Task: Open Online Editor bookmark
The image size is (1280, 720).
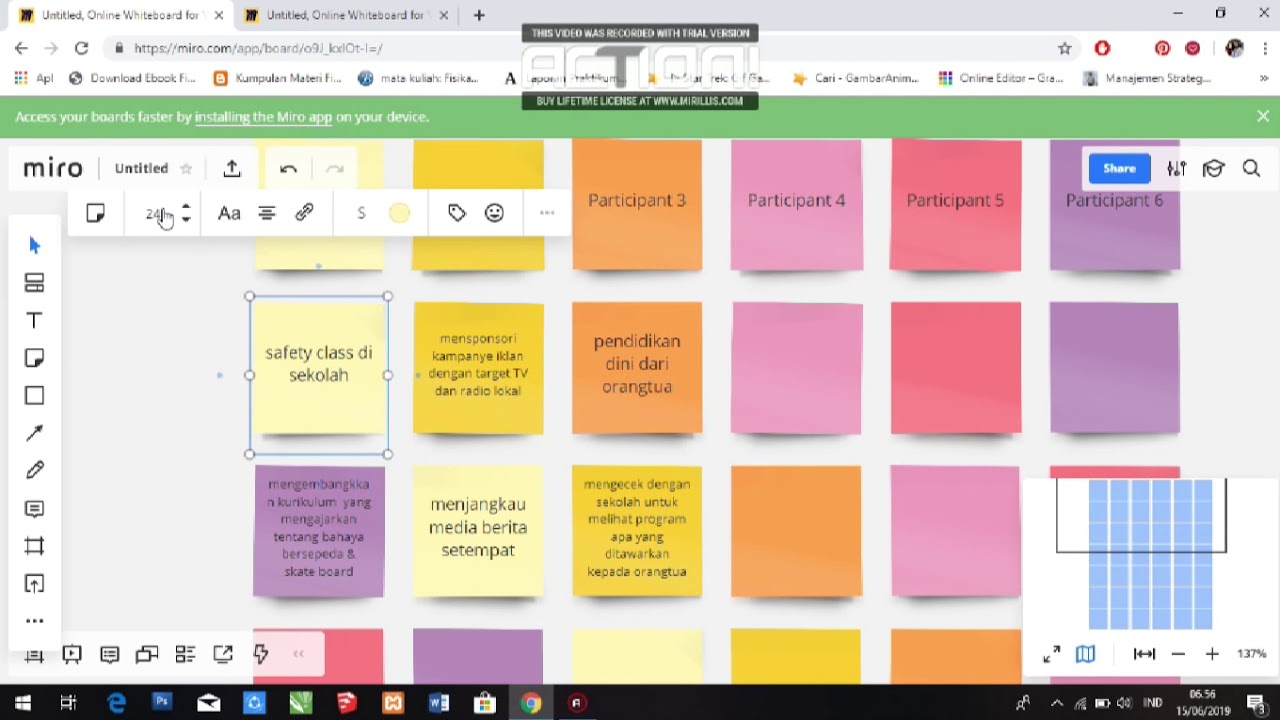Action: coord(1001,78)
